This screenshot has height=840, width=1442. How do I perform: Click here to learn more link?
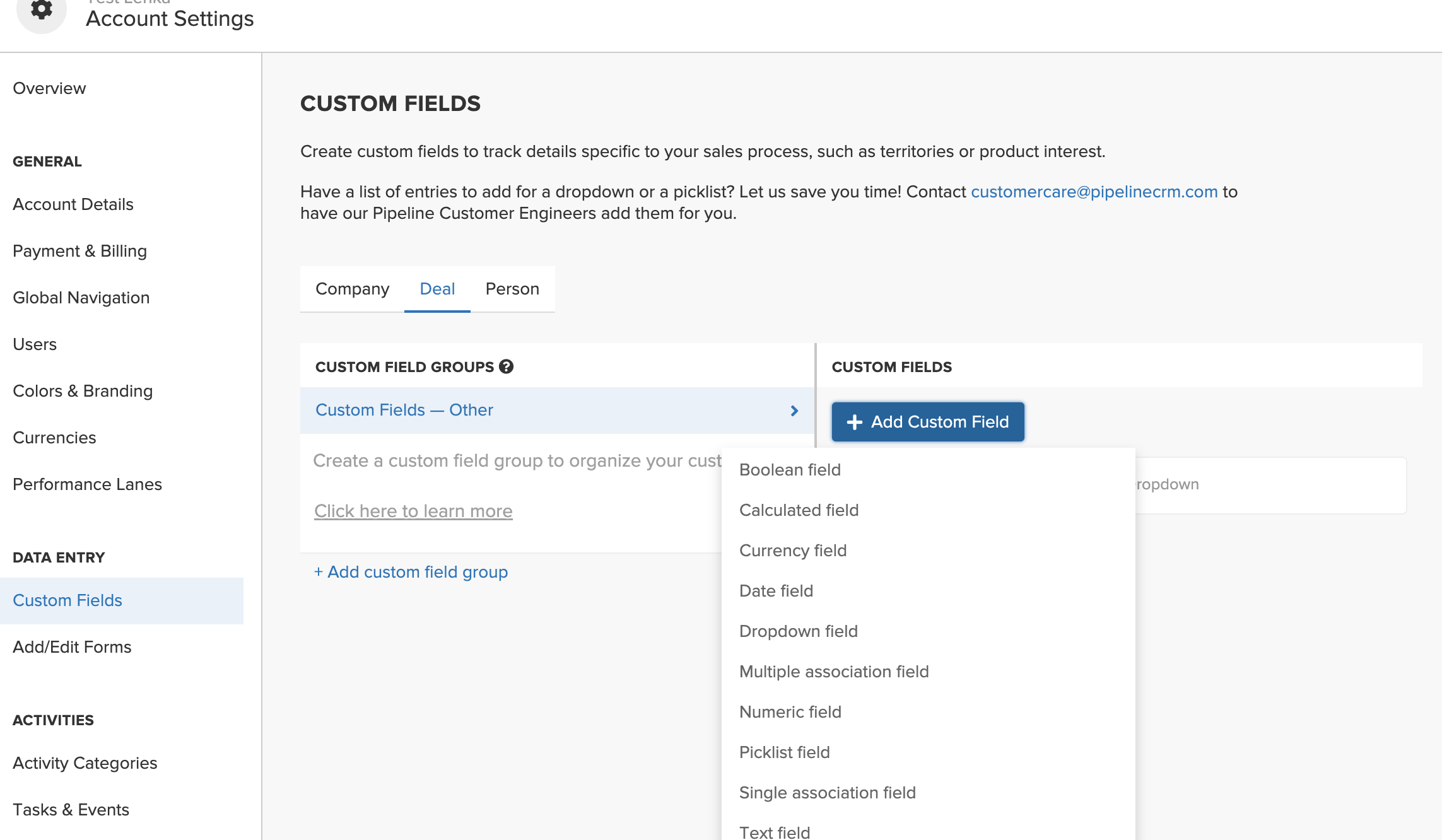tap(413, 511)
